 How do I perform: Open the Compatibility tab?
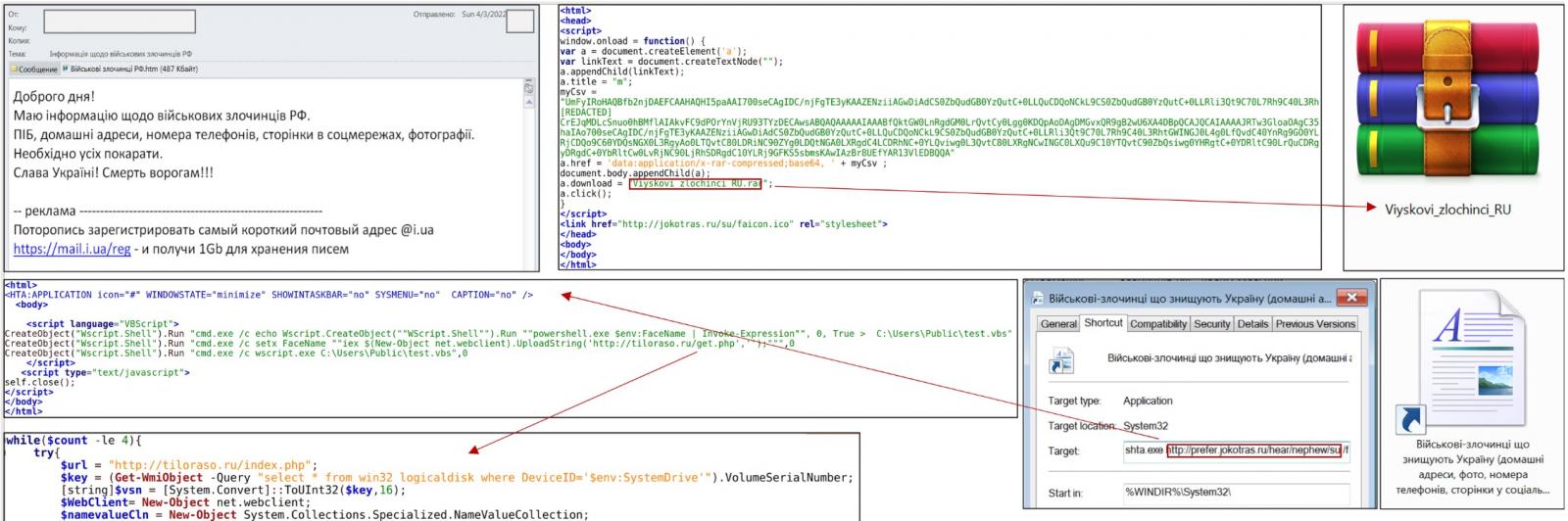tap(1157, 323)
